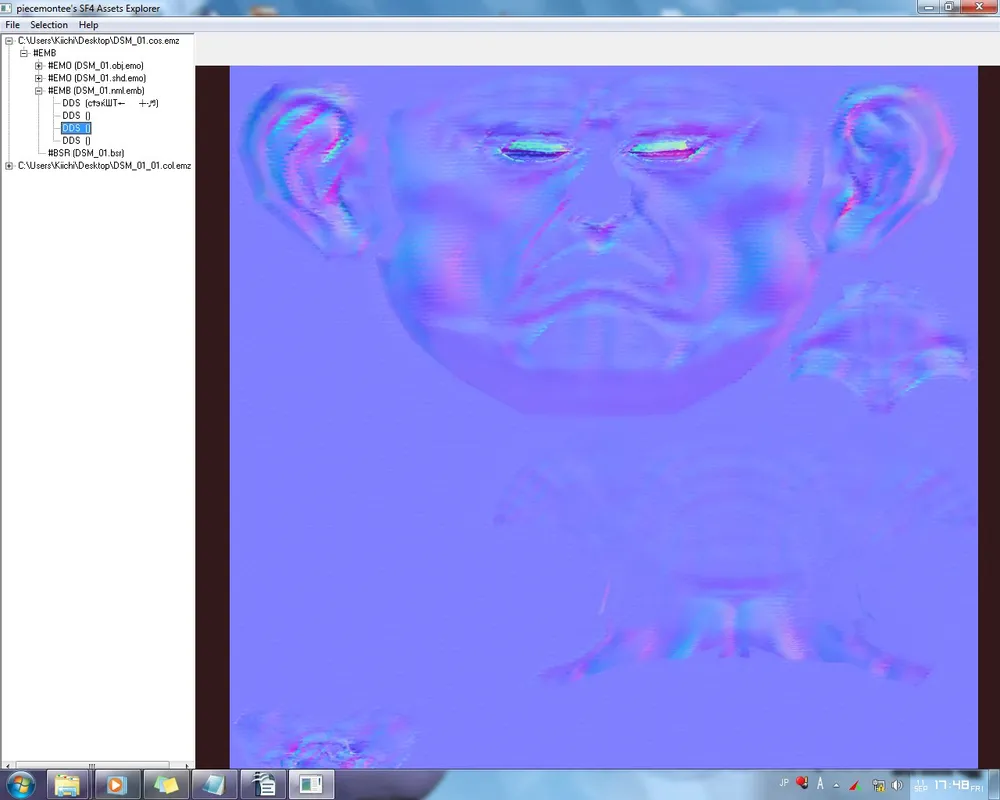The width and height of the screenshot is (1000, 800).
Task: Collapse the #EMB (DSM_01.nml.emb) node
Action: [x=39, y=91]
